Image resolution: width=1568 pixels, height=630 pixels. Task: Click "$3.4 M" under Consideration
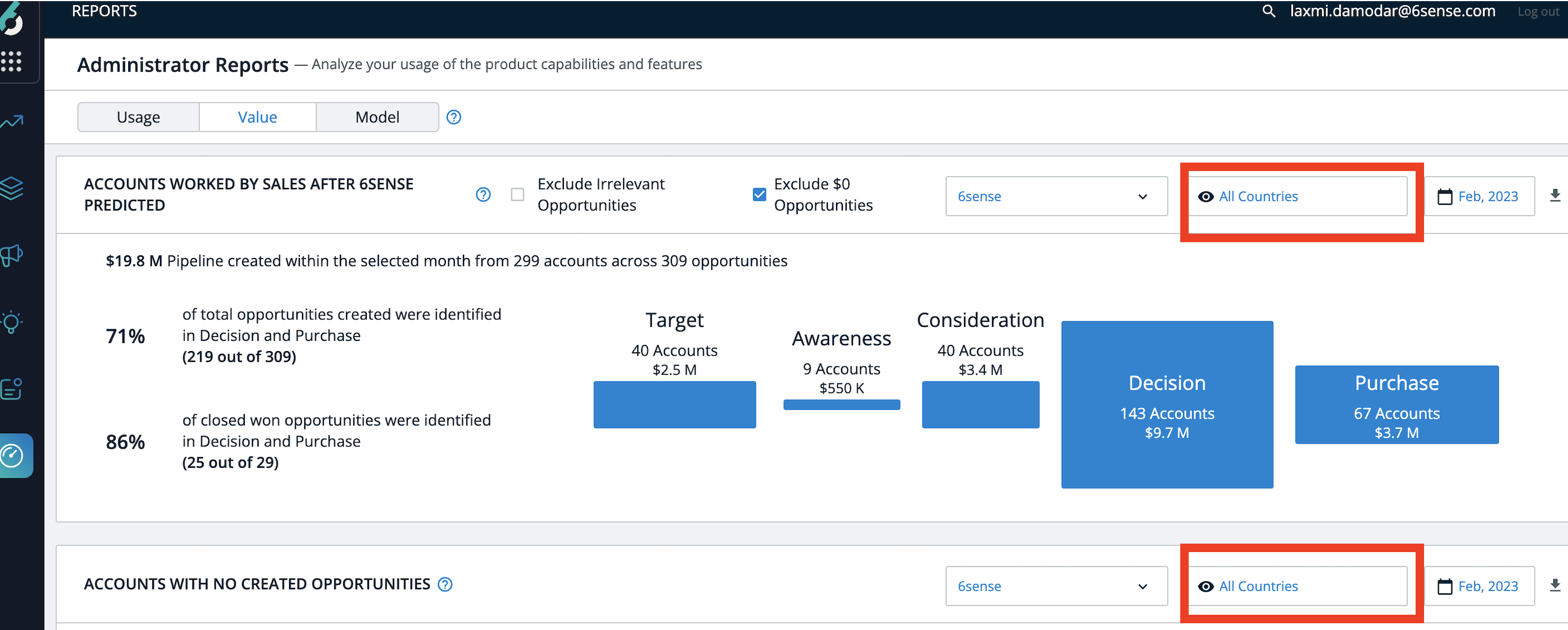(980, 370)
